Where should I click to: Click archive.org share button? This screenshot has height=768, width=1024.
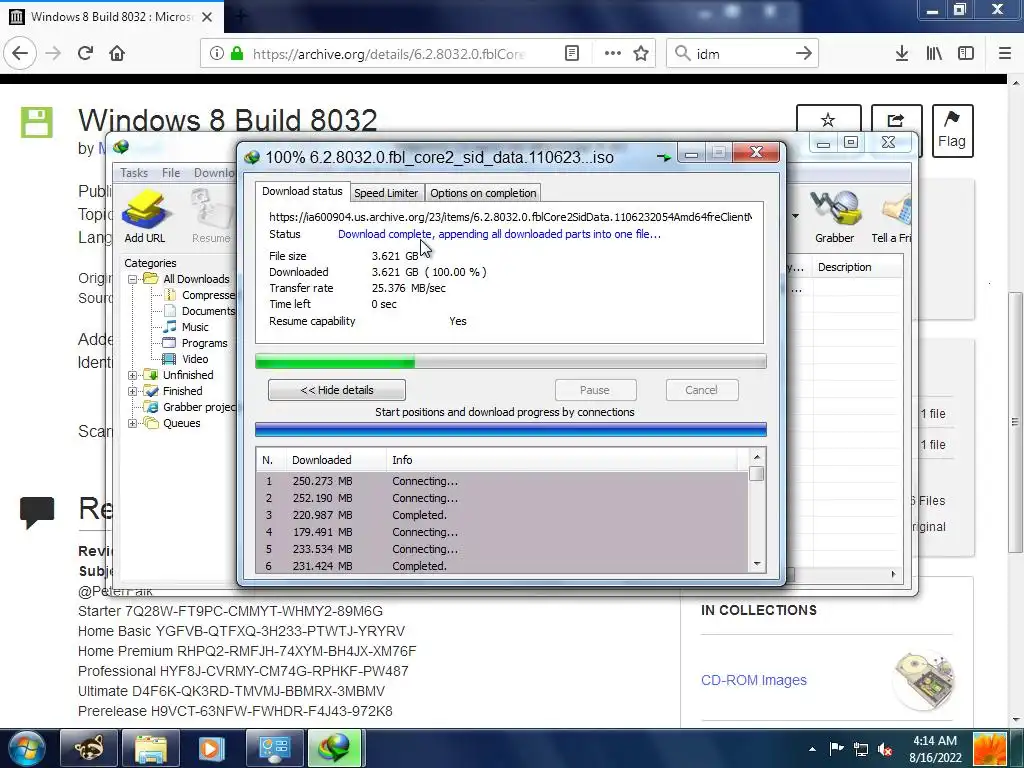tap(895, 121)
